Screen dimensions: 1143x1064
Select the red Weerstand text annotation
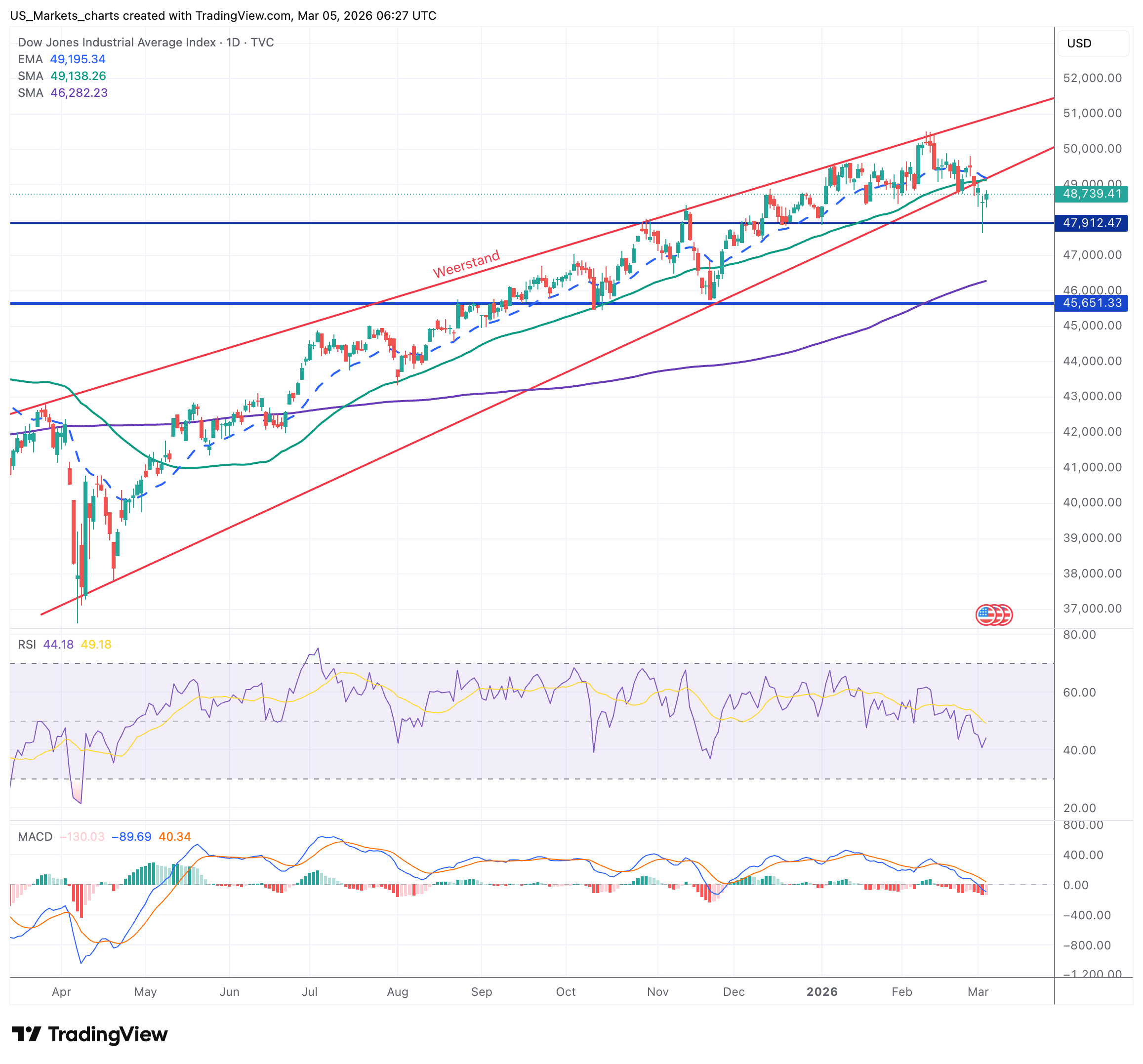[466, 264]
